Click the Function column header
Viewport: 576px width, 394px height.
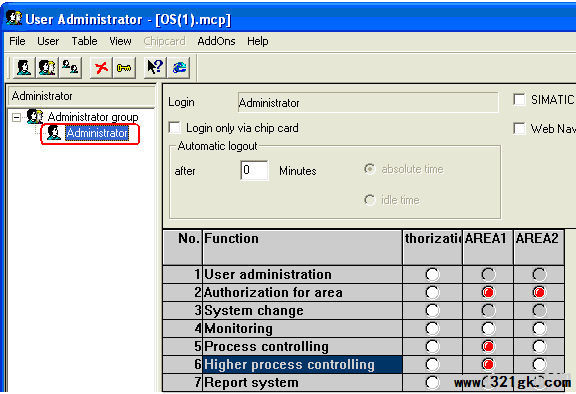302,247
